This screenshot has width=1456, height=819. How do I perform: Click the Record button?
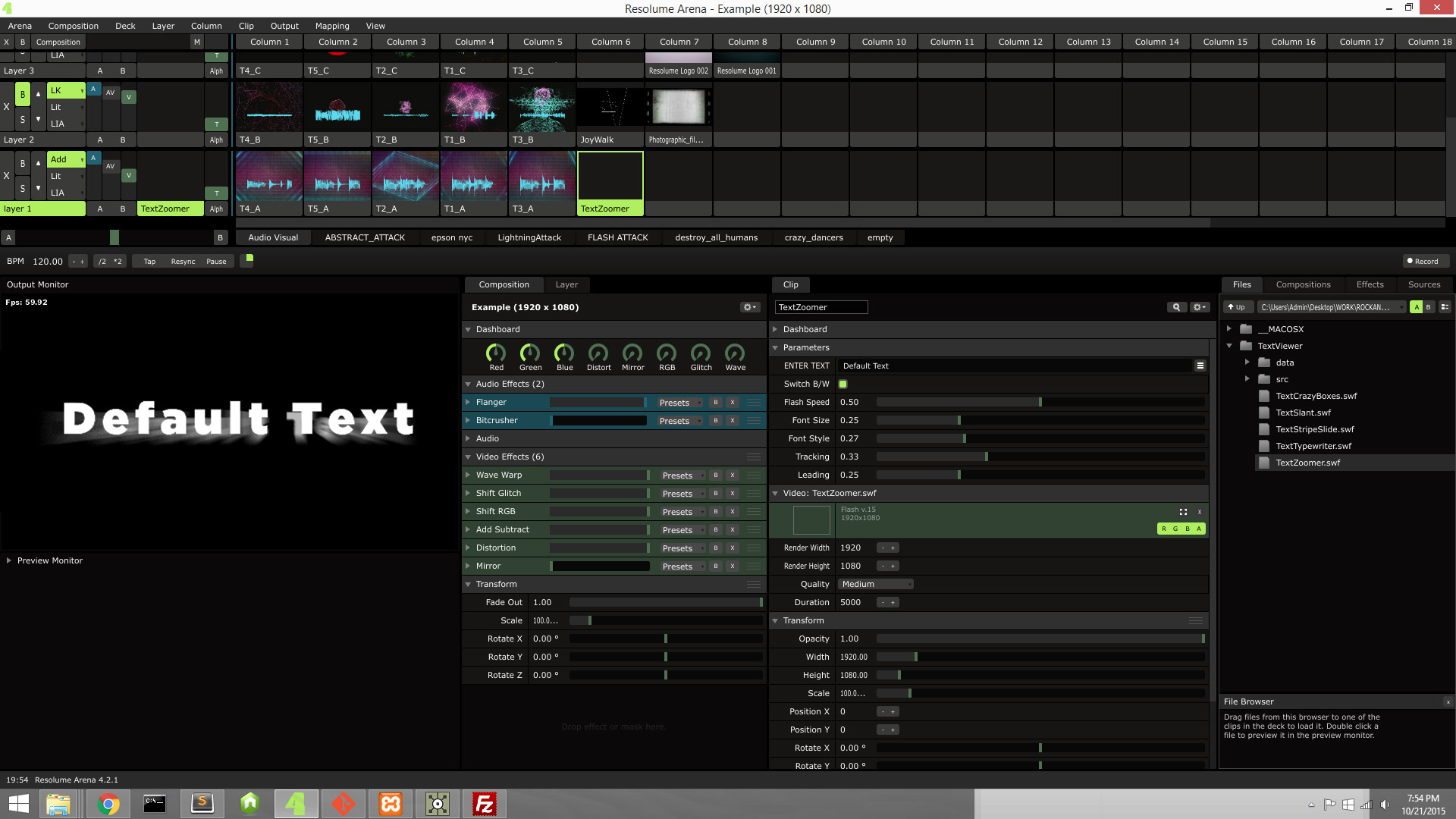[x=1425, y=261]
